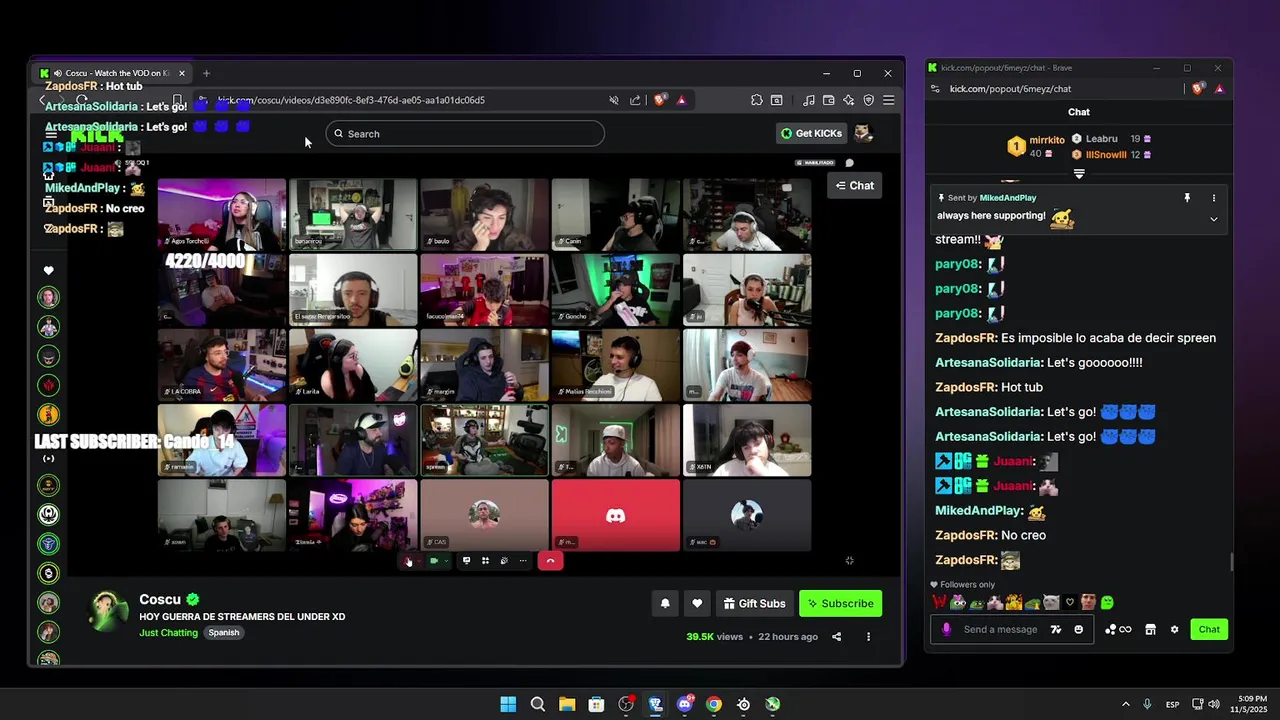Click the green Subscribe button
Viewport: 1280px width, 720px height.
tap(840, 604)
